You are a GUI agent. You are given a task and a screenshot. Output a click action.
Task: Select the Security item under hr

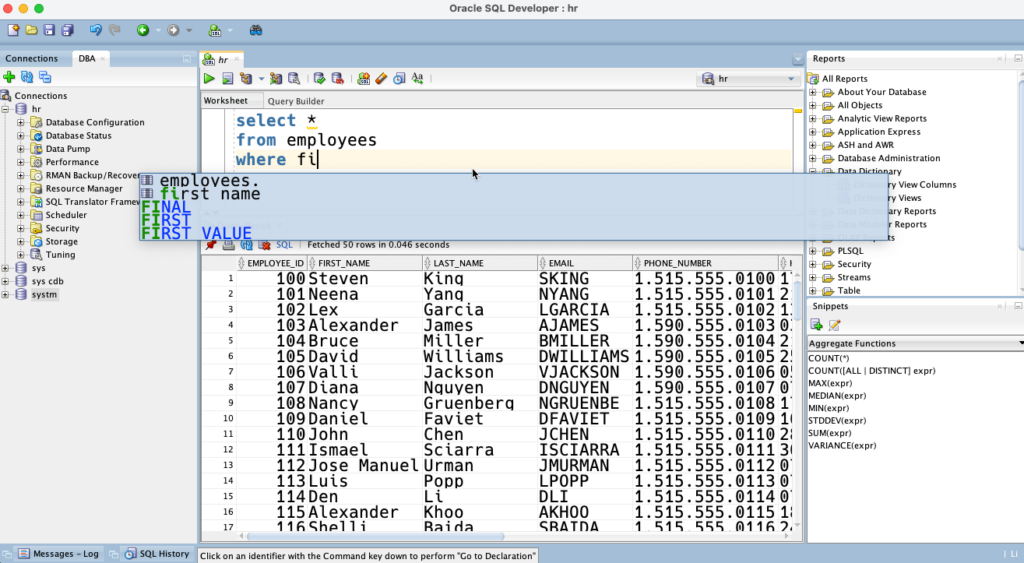(62, 228)
